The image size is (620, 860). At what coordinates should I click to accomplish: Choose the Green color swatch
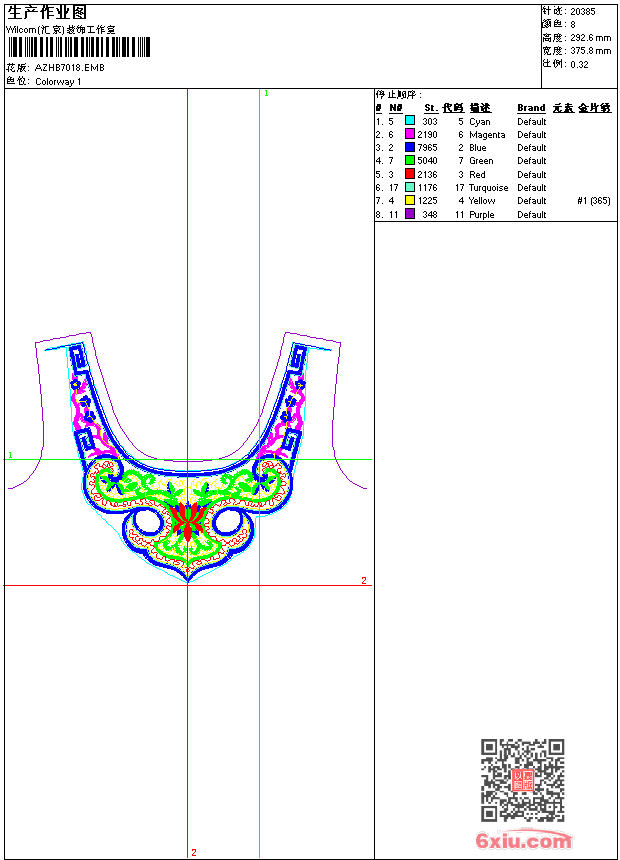pos(410,160)
